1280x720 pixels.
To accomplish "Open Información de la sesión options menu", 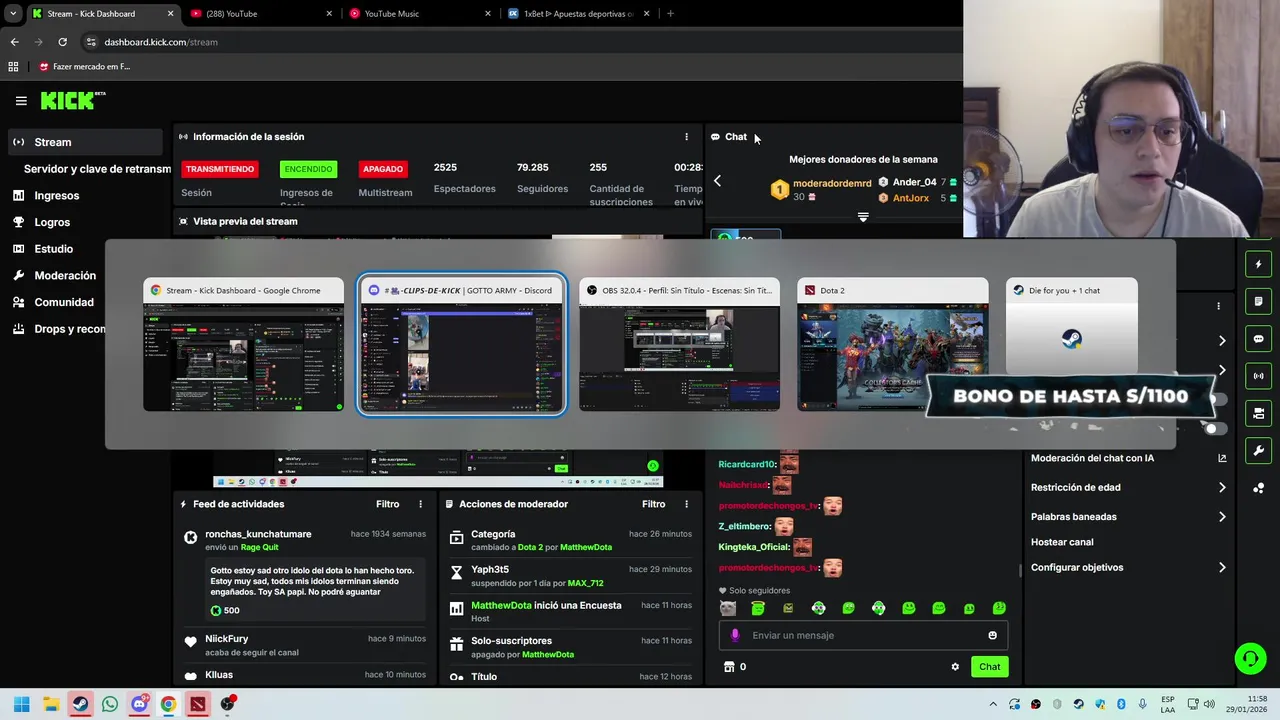I will (686, 137).
